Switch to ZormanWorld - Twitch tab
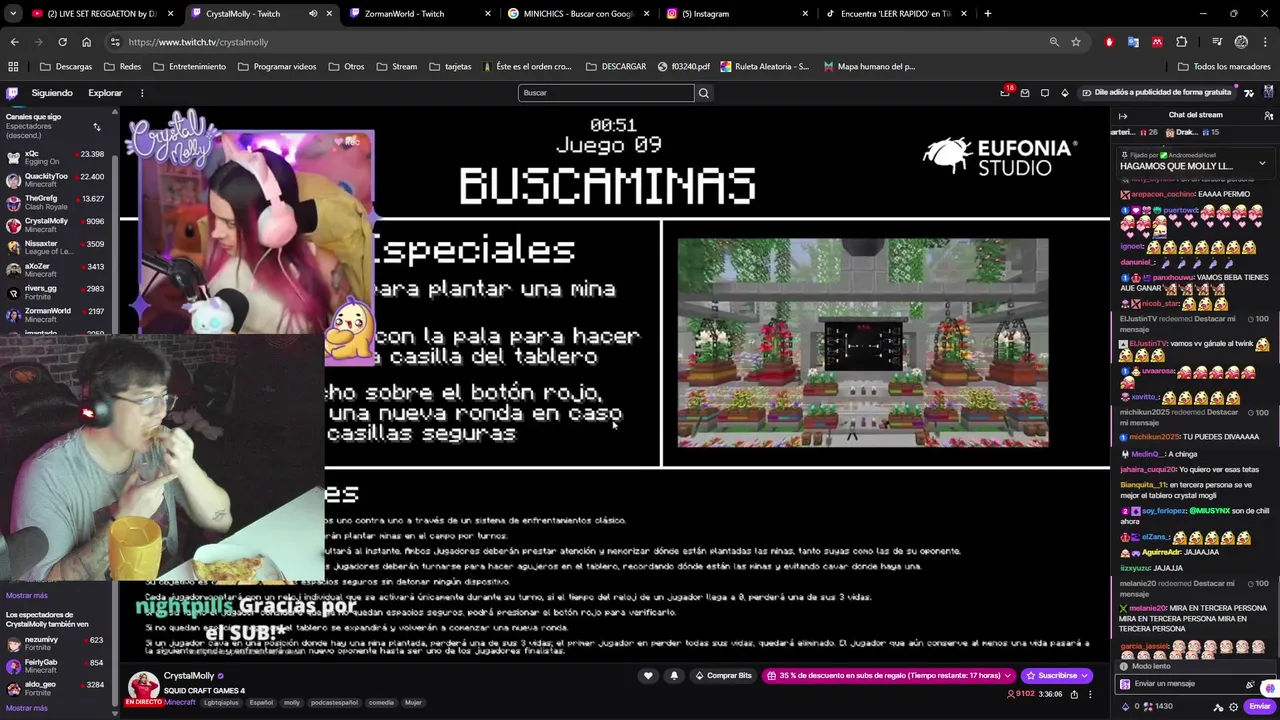This screenshot has width=1280, height=720. (x=418, y=14)
